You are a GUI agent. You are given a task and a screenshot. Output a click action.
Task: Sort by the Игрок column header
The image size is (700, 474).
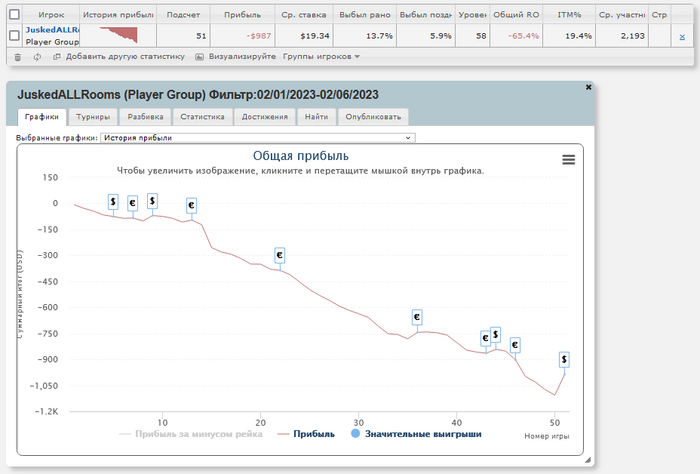51,15
